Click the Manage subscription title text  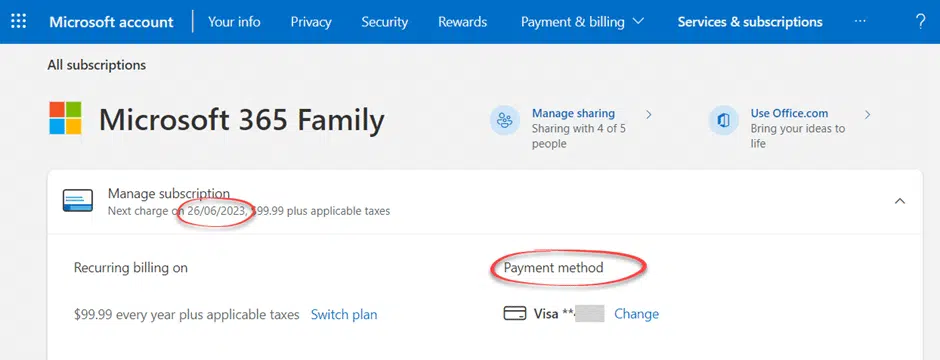pyautogui.click(x=169, y=193)
